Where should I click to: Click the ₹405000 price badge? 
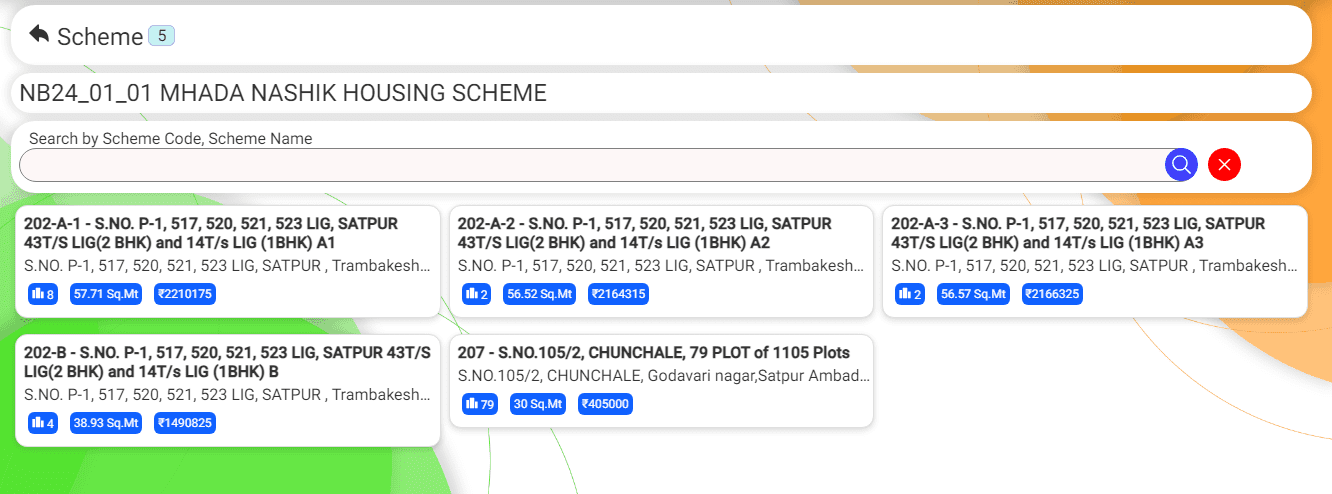tap(605, 404)
